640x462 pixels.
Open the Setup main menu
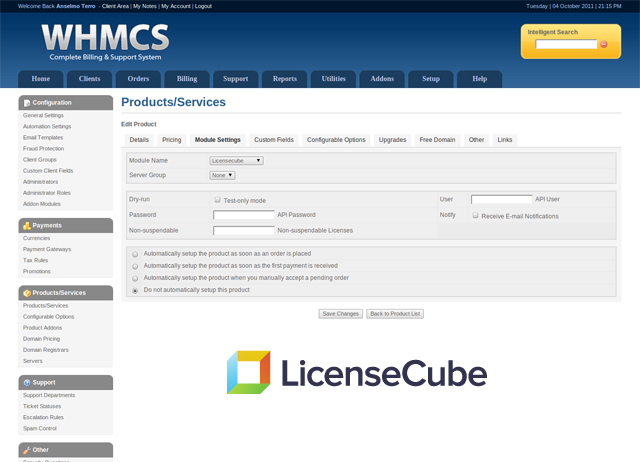[x=431, y=79]
